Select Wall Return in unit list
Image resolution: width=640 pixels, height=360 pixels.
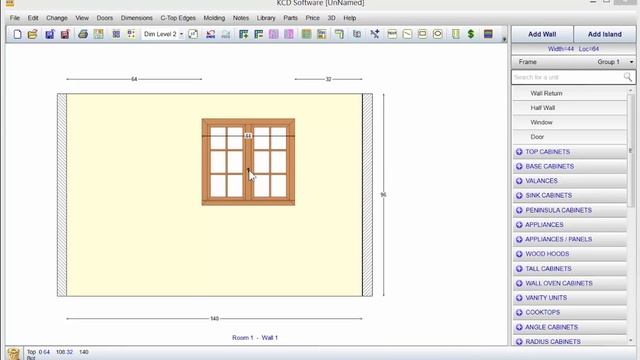coord(570,93)
